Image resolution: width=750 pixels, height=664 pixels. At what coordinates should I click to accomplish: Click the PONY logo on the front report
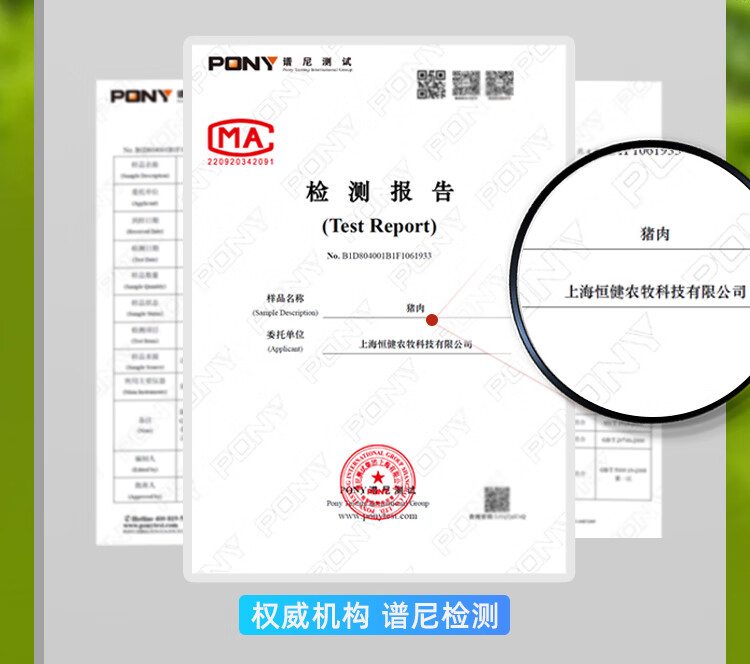tap(243, 63)
